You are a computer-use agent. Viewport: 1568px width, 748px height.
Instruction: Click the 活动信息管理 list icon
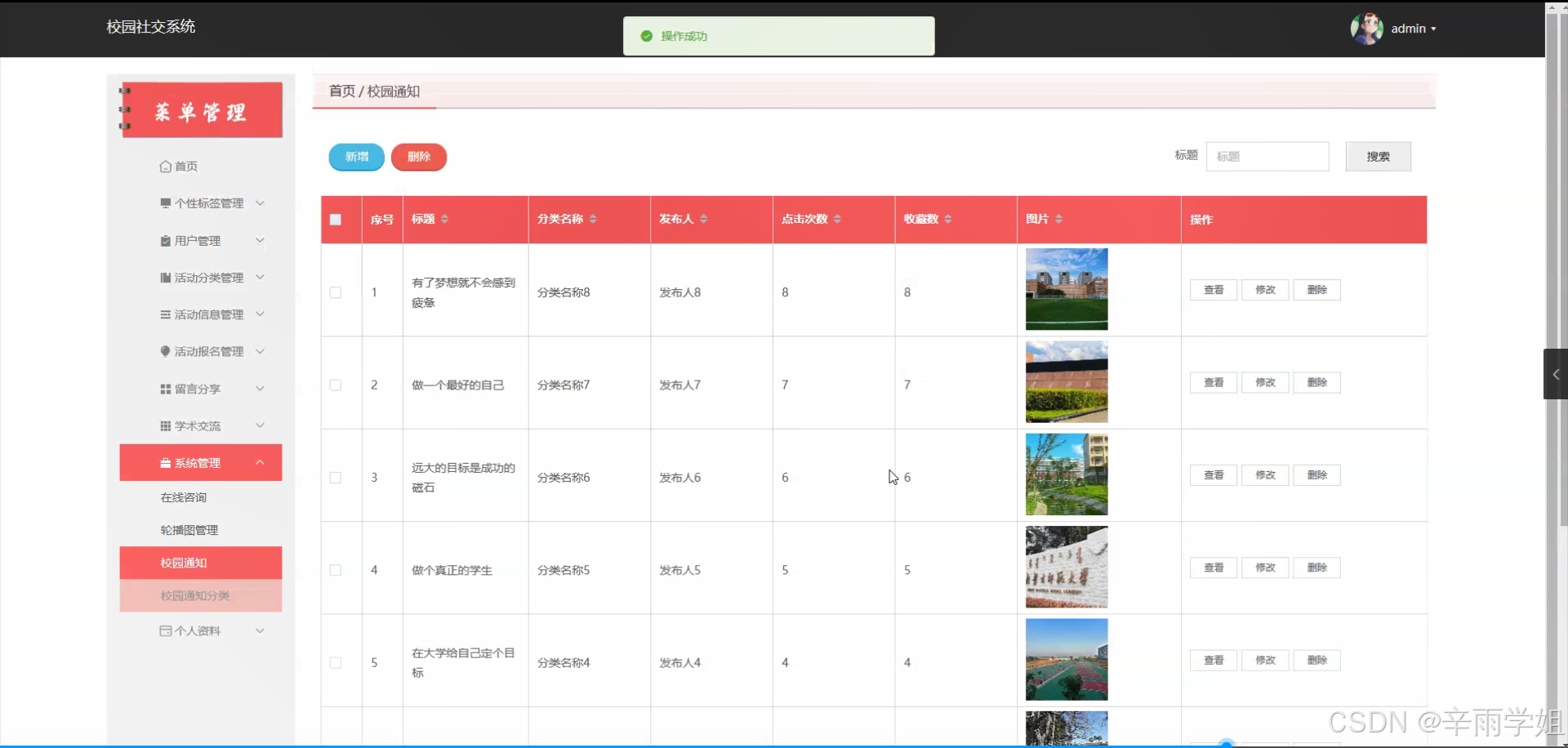(x=166, y=314)
